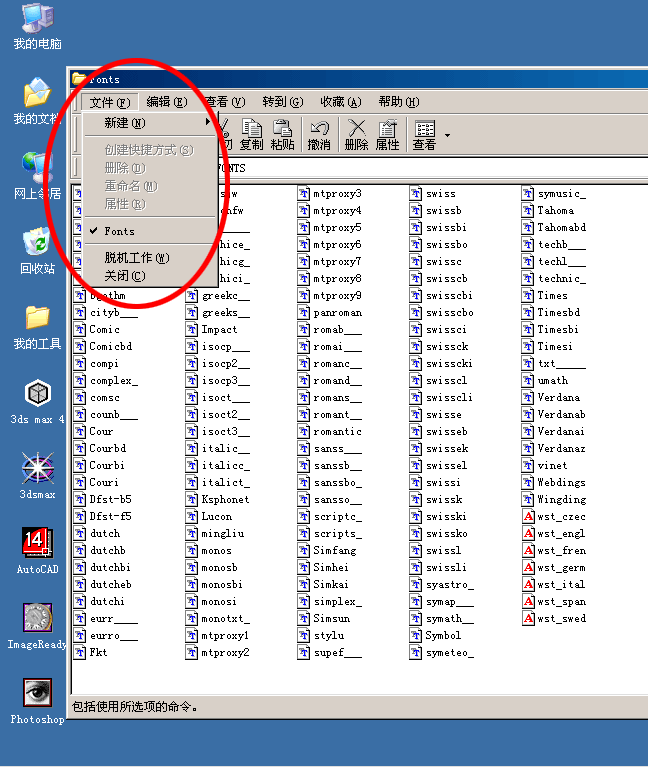Toggle the checked Fonts menu entry
The image size is (648, 768).
[119, 231]
